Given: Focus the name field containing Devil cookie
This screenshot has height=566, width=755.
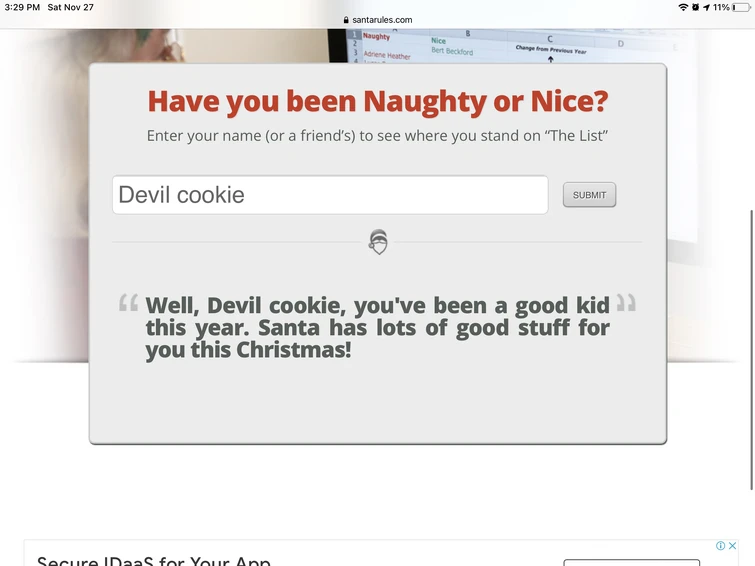Looking at the screenshot, I should click(330, 195).
